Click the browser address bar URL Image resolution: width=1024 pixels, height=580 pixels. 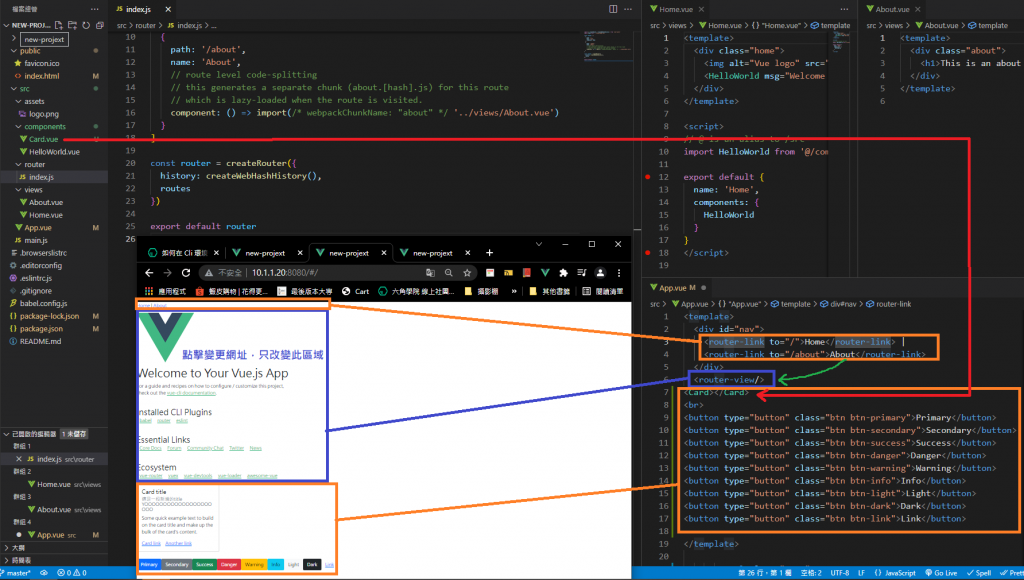[285, 273]
